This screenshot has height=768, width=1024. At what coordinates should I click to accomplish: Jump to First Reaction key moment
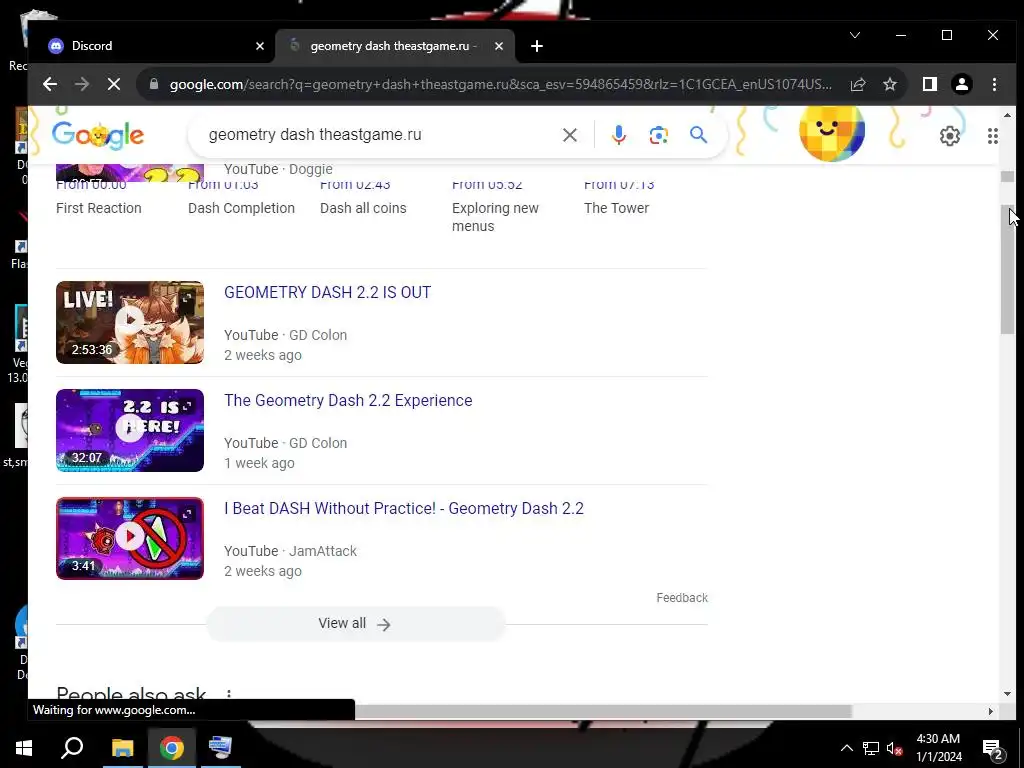pos(99,208)
